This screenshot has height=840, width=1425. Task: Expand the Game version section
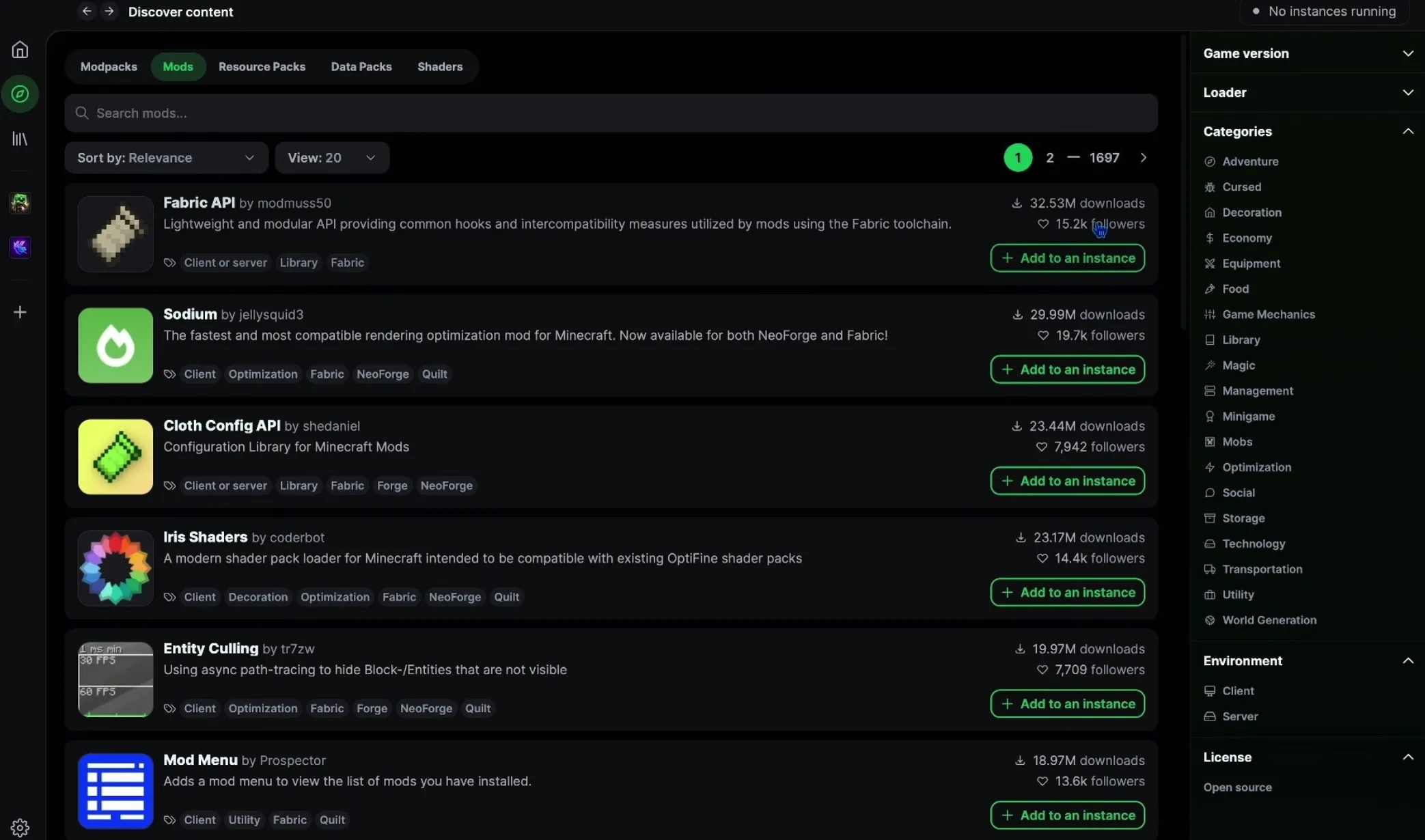[x=1308, y=53]
